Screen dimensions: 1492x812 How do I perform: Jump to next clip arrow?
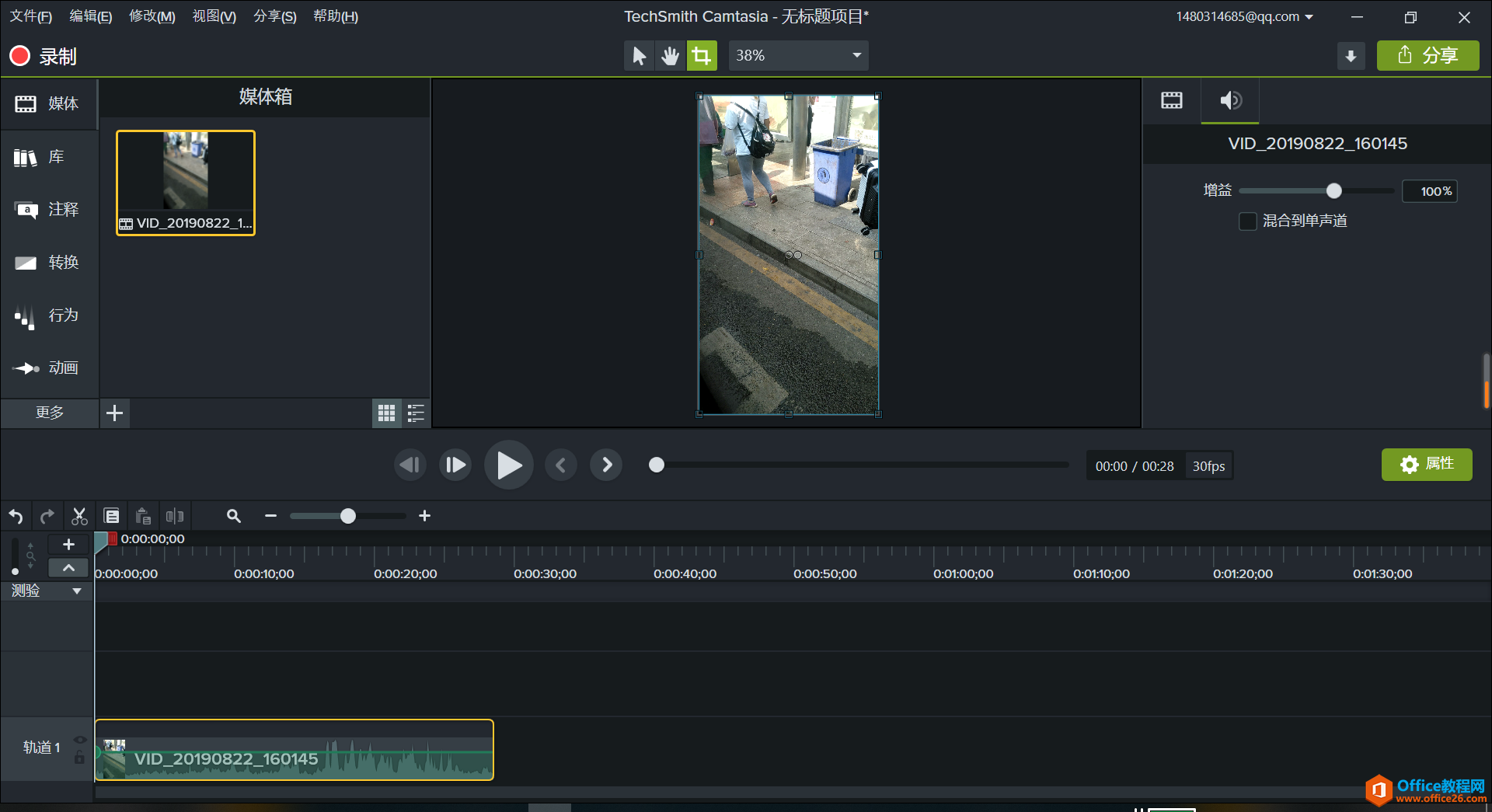click(x=606, y=465)
